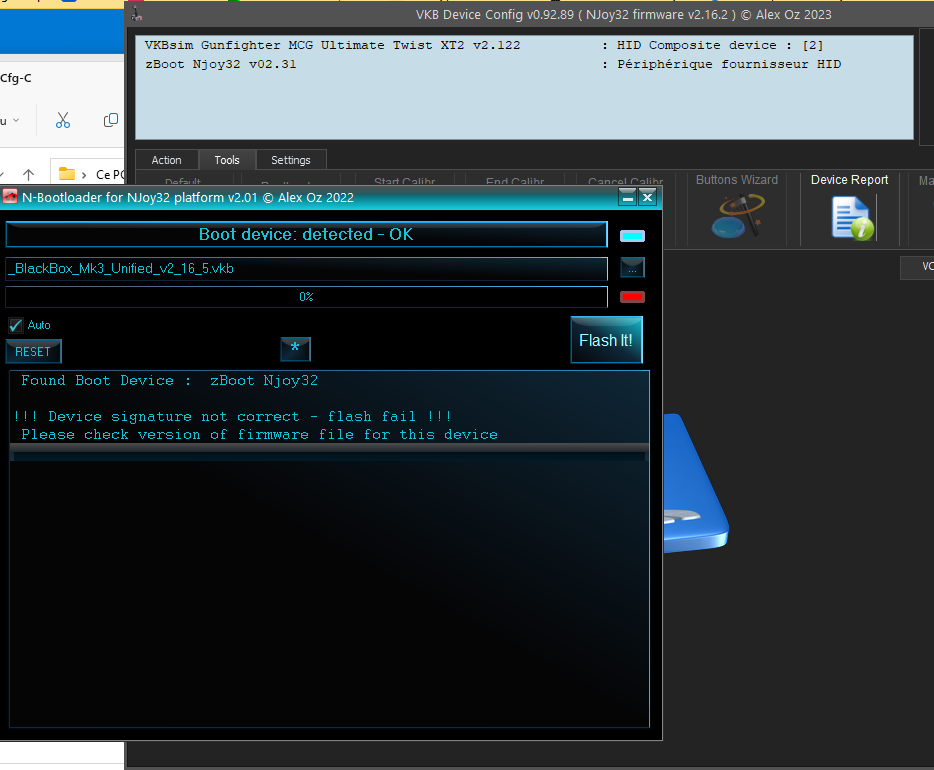The image size is (934, 770).
Task: Click the 'Device signature not correct' log line
Action: click(x=232, y=416)
